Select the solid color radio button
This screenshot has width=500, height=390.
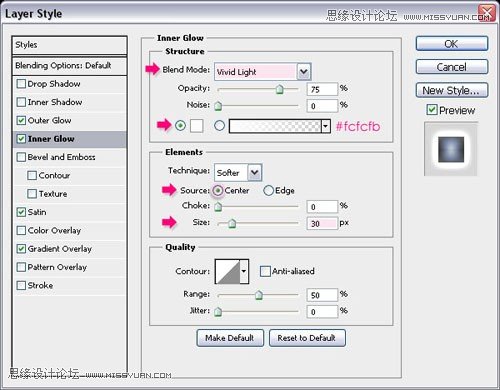(180, 126)
